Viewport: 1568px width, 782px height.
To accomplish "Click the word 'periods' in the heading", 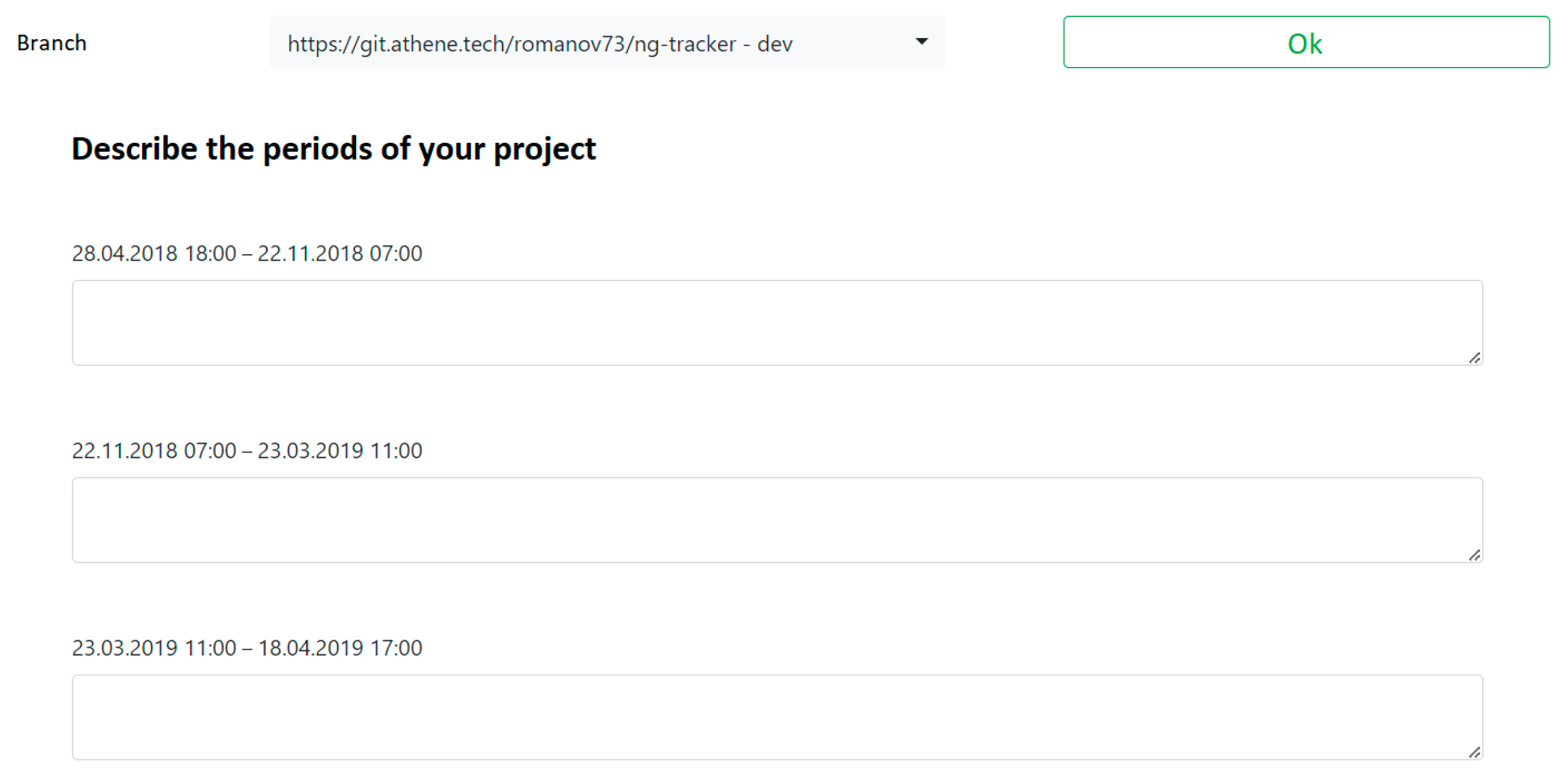I will (317, 149).
